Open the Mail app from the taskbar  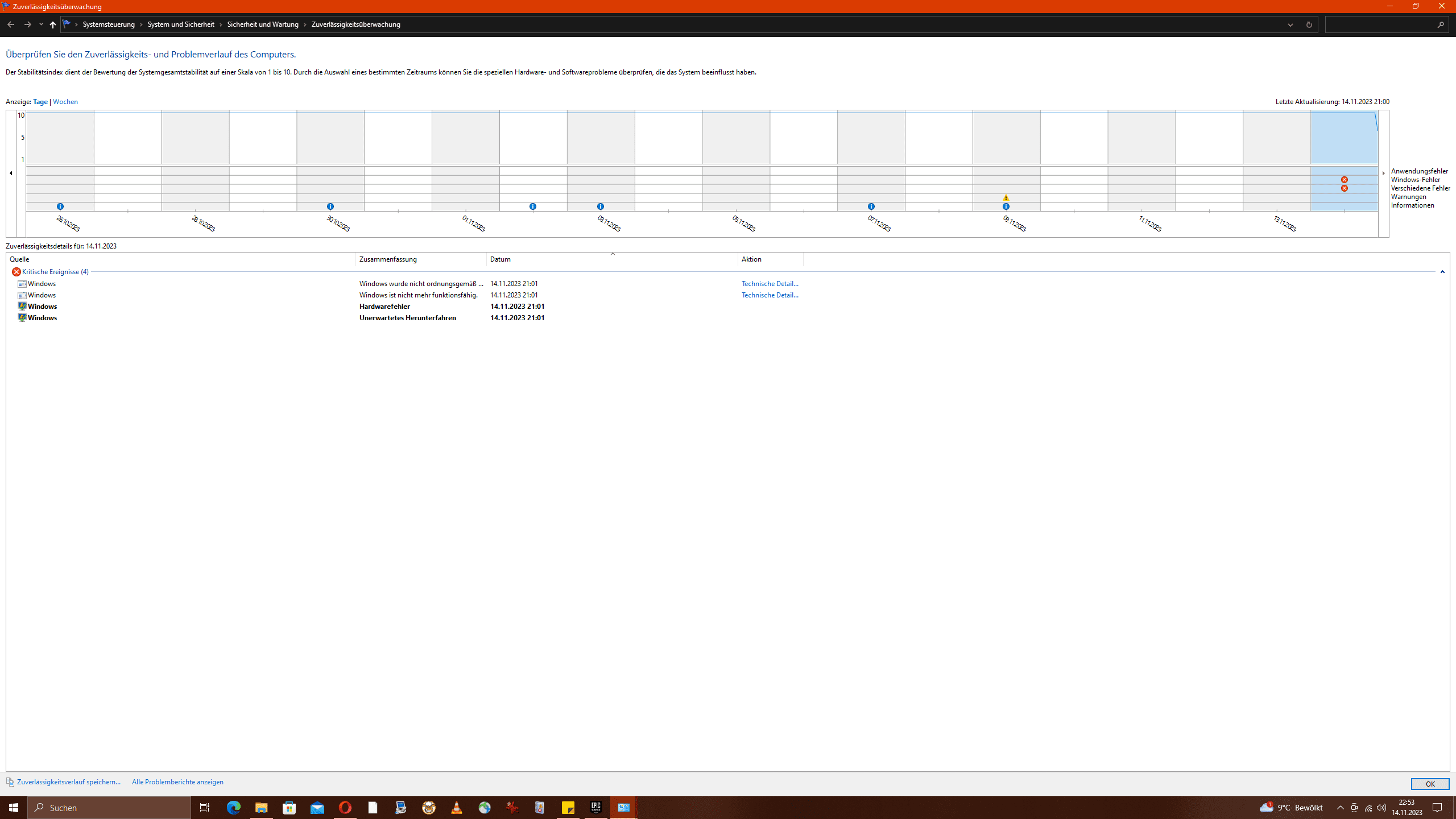point(317,808)
